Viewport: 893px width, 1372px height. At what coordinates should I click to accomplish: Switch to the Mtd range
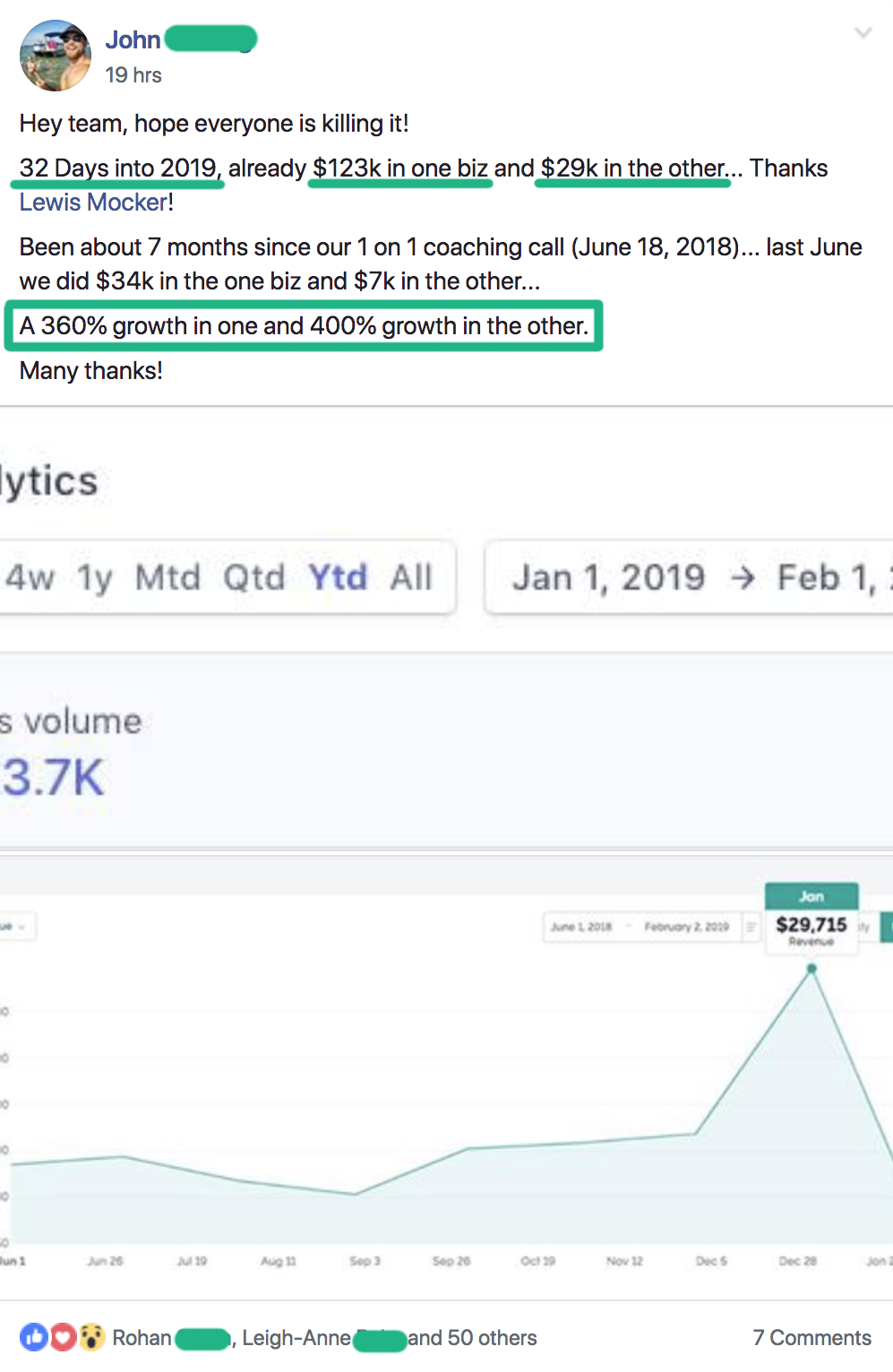point(167,578)
